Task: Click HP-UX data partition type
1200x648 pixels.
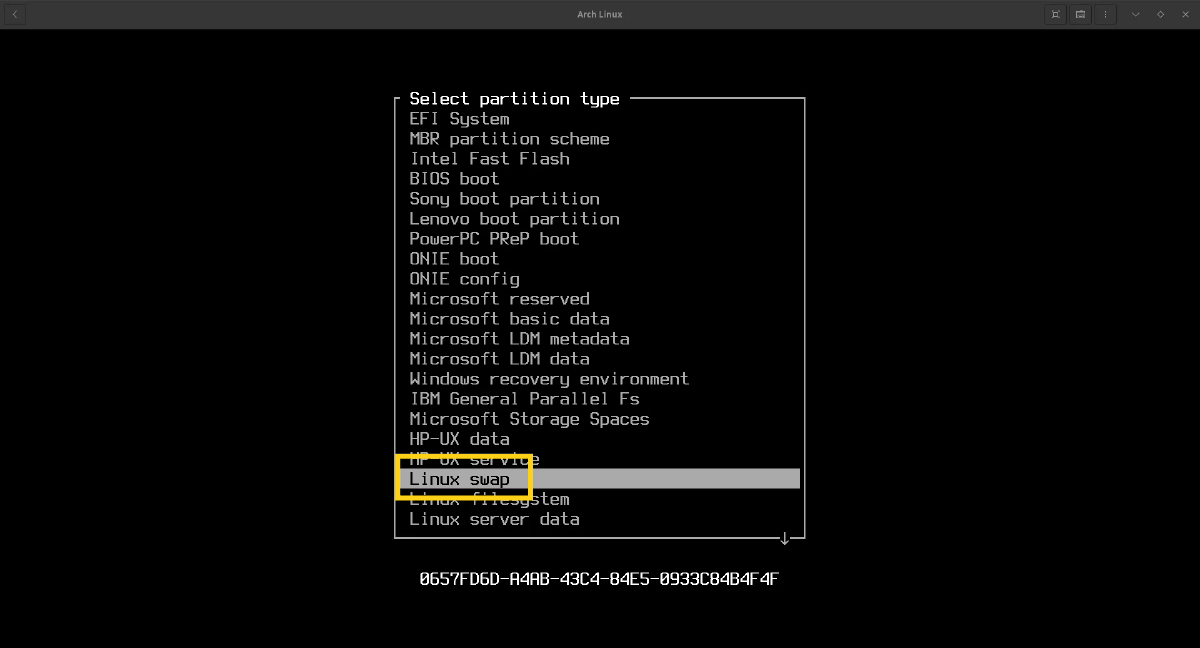Action: click(459, 439)
